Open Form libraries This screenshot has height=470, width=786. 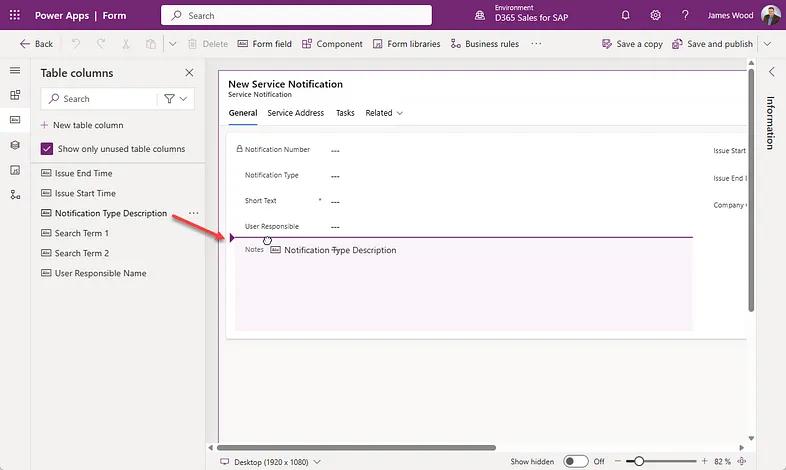point(406,44)
